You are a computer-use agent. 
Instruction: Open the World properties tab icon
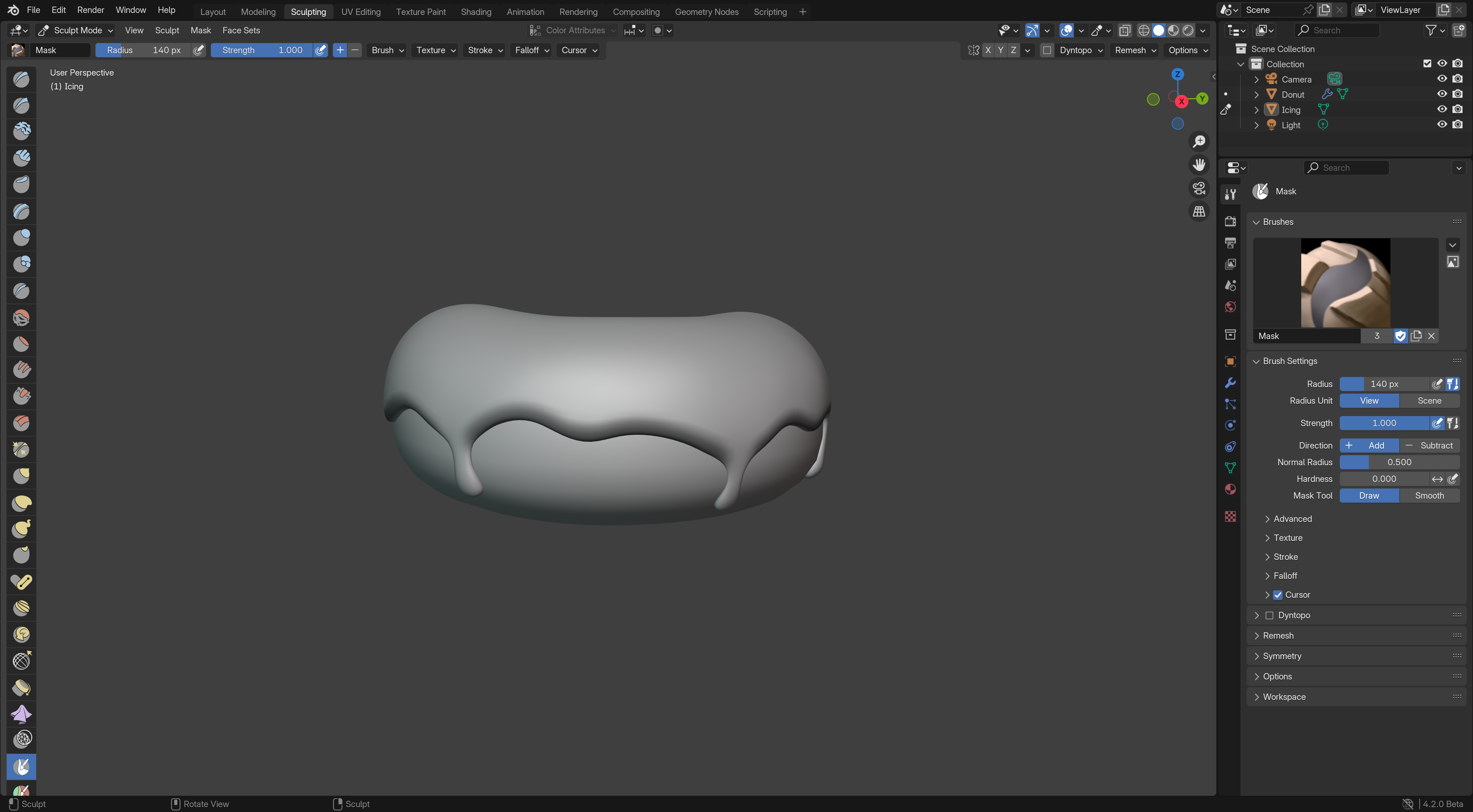[x=1230, y=307]
